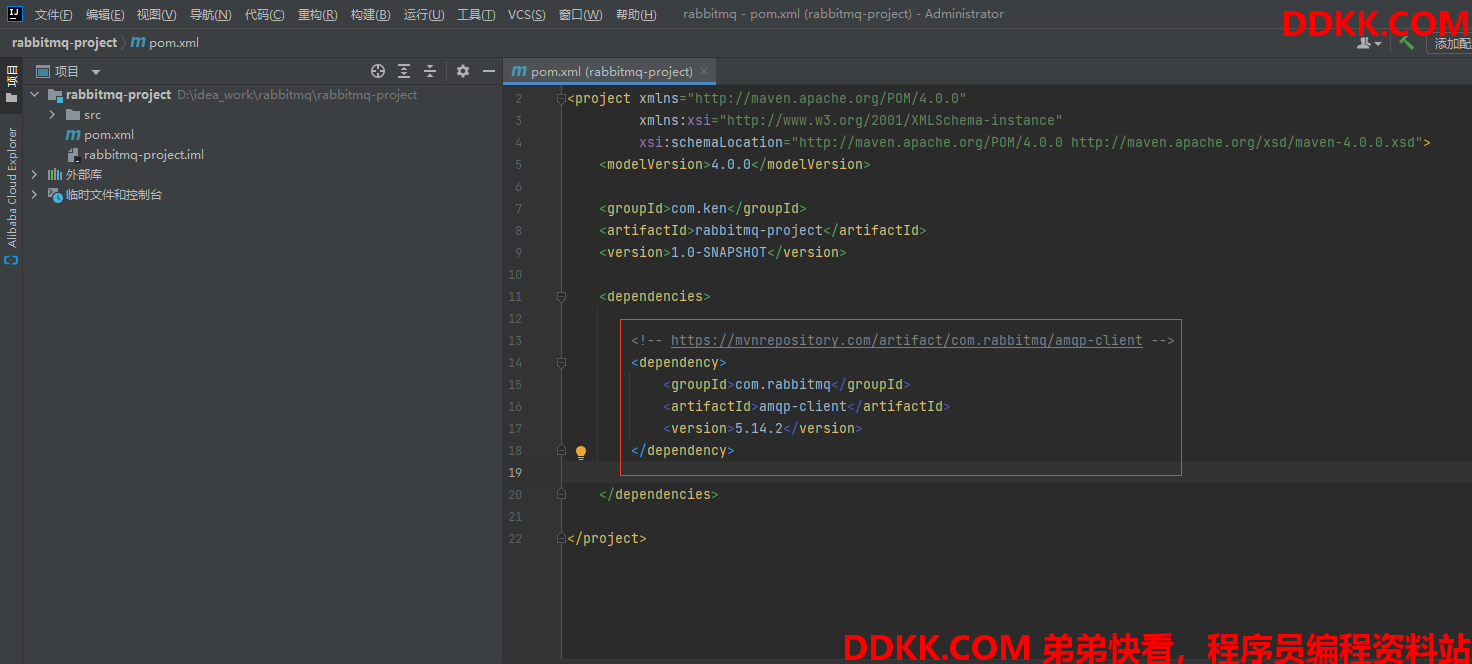Click the IntelliJ IDEA logo icon
The image size is (1472, 664).
point(15,14)
